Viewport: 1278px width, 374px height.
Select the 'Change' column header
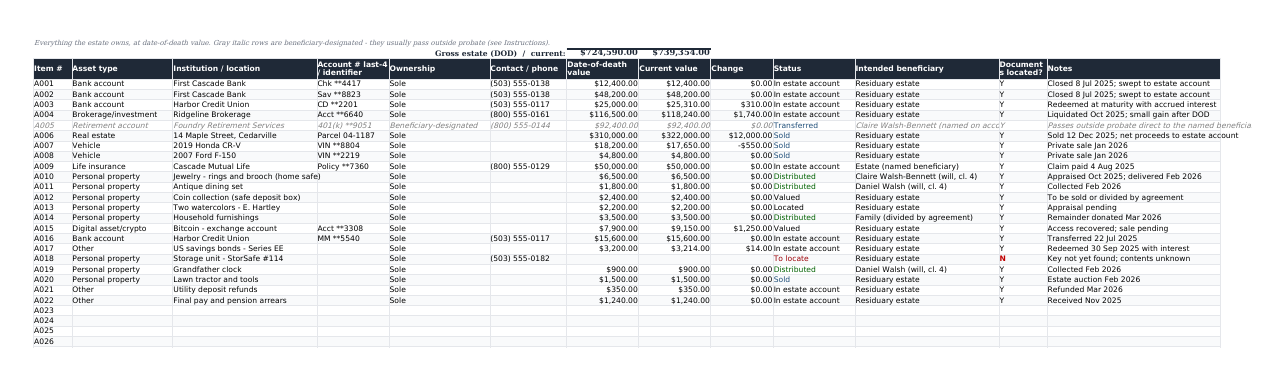coord(741,68)
